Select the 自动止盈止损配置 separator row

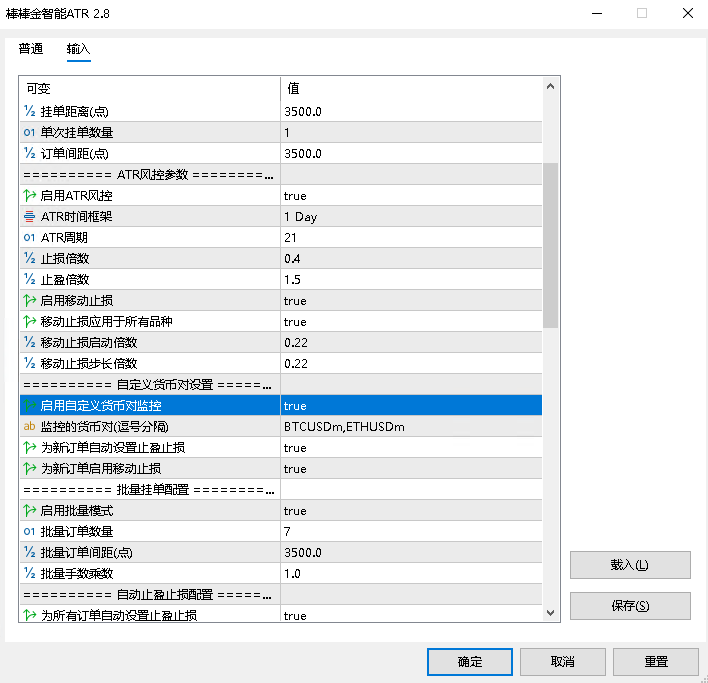click(x=281, y=594)
